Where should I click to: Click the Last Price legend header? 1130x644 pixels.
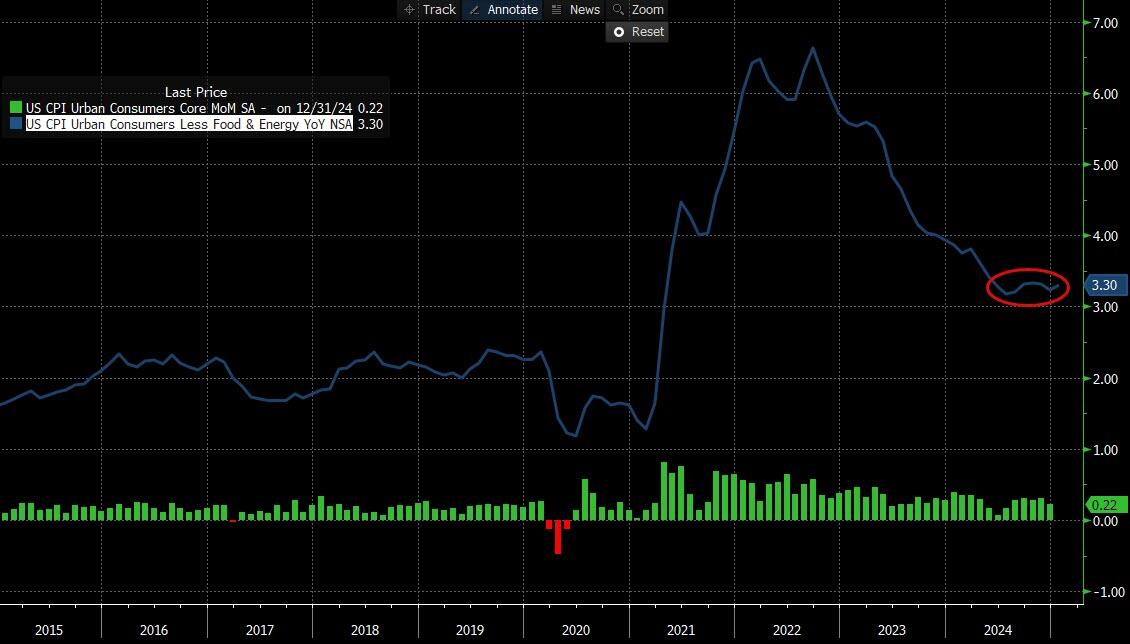coord(196,92)
